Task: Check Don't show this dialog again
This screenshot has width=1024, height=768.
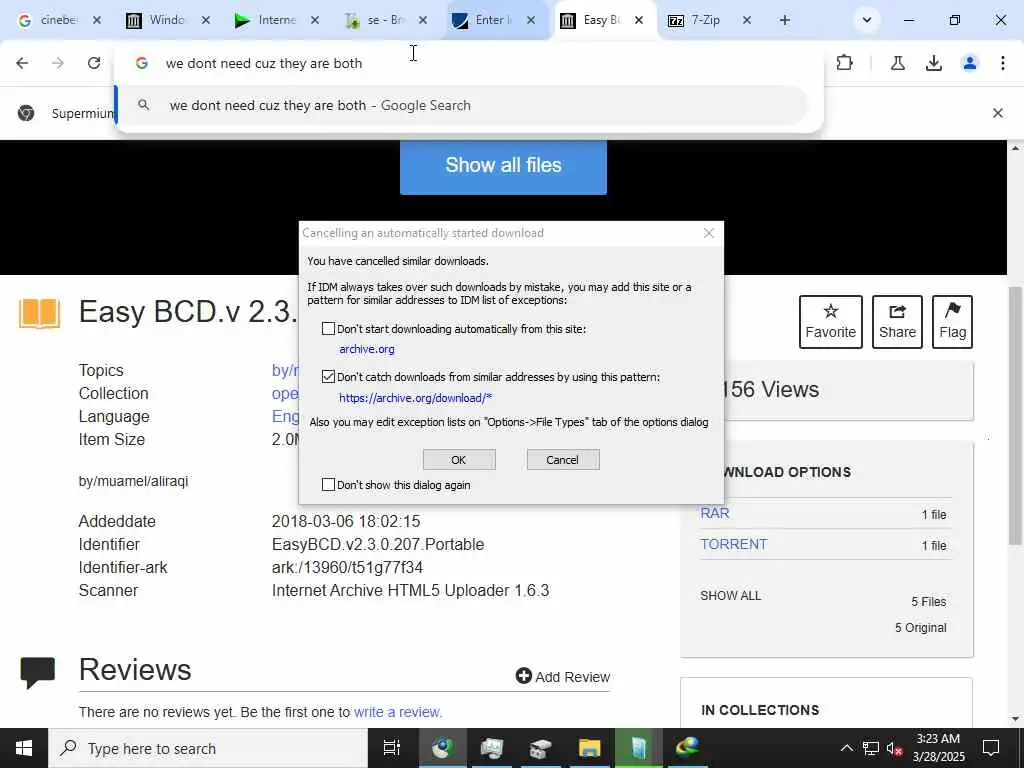Action: 328,485
